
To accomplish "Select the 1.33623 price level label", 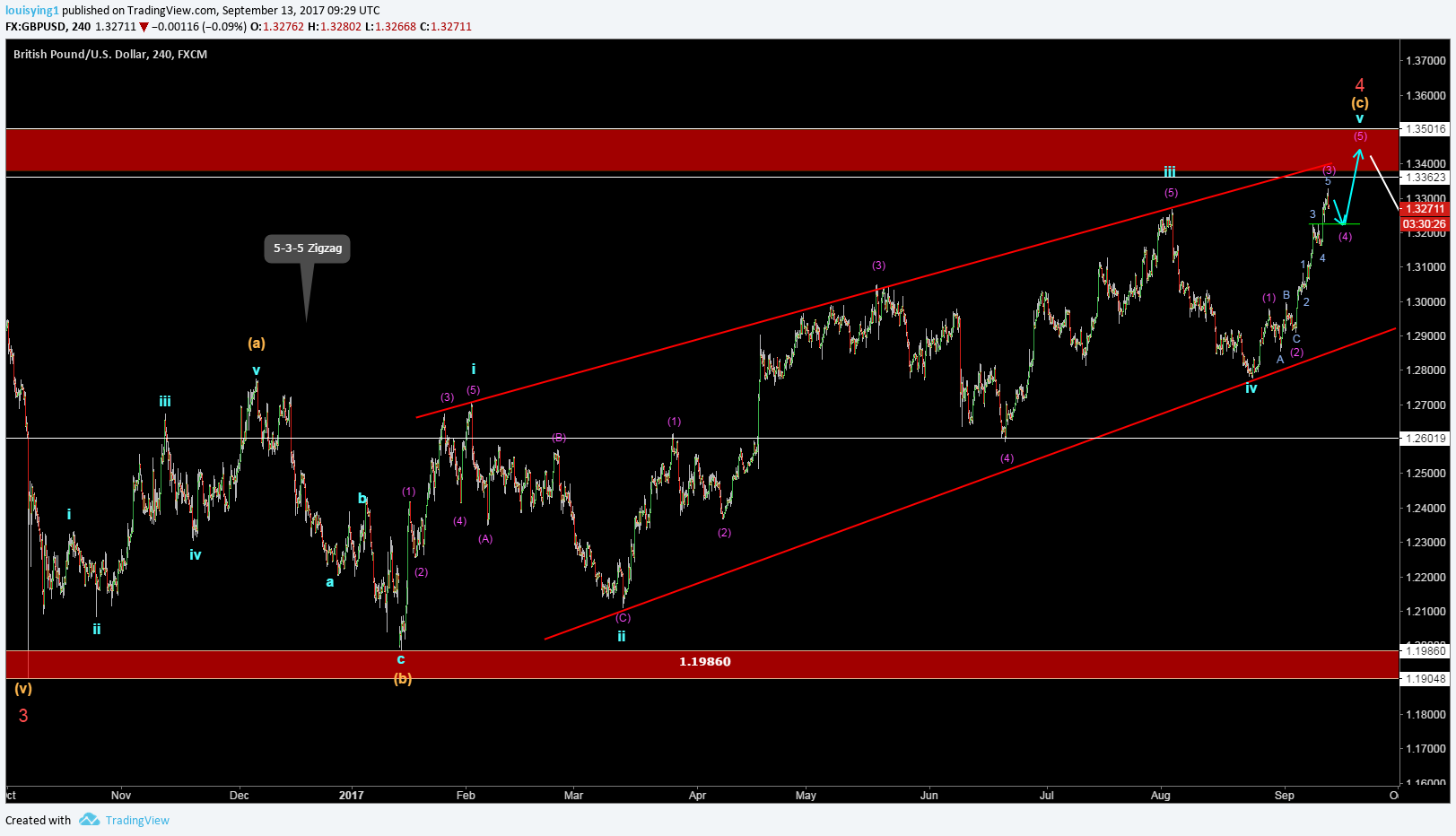I will coord(1425,178).
